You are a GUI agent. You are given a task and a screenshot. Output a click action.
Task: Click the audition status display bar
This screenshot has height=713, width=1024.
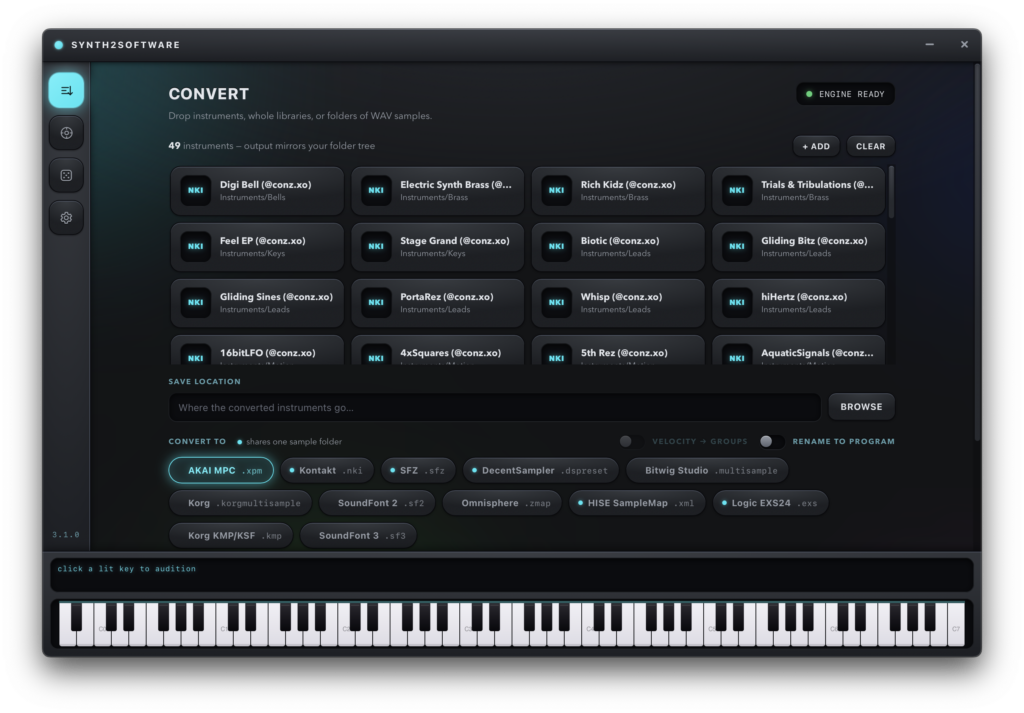tap(512, 575)
